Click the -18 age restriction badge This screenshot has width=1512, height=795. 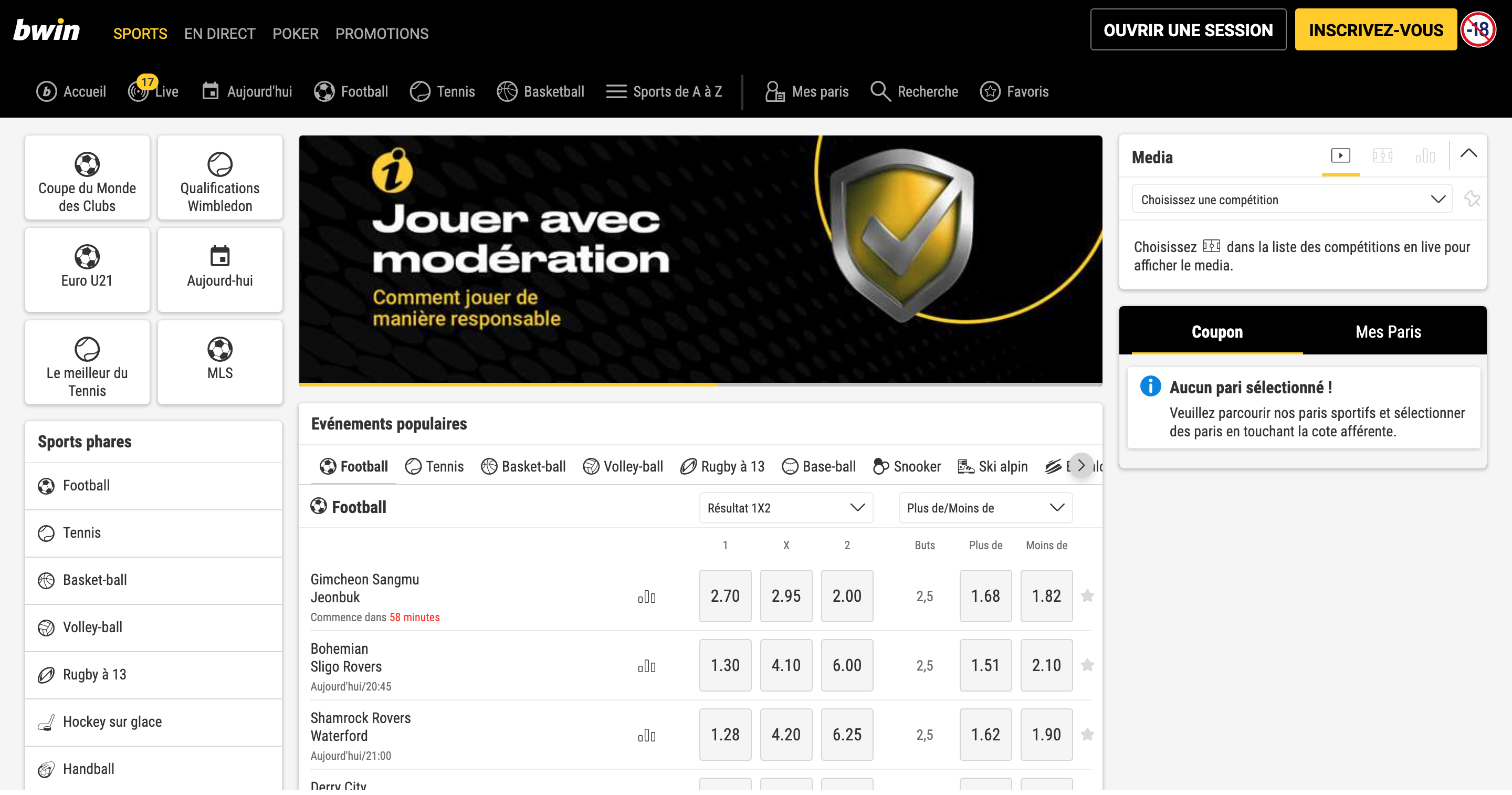tap(1478, 30)
